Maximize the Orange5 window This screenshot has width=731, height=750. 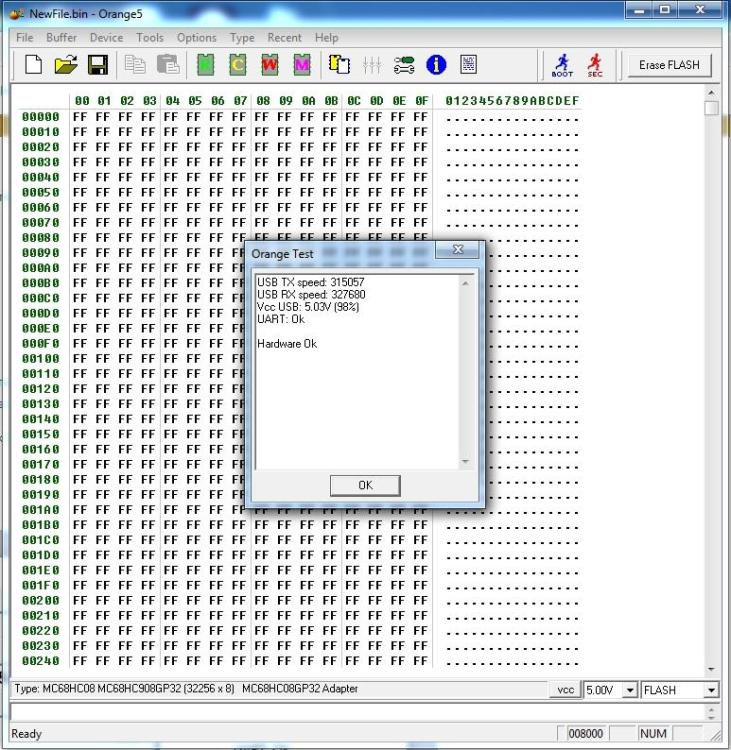(x=665, y=10)
